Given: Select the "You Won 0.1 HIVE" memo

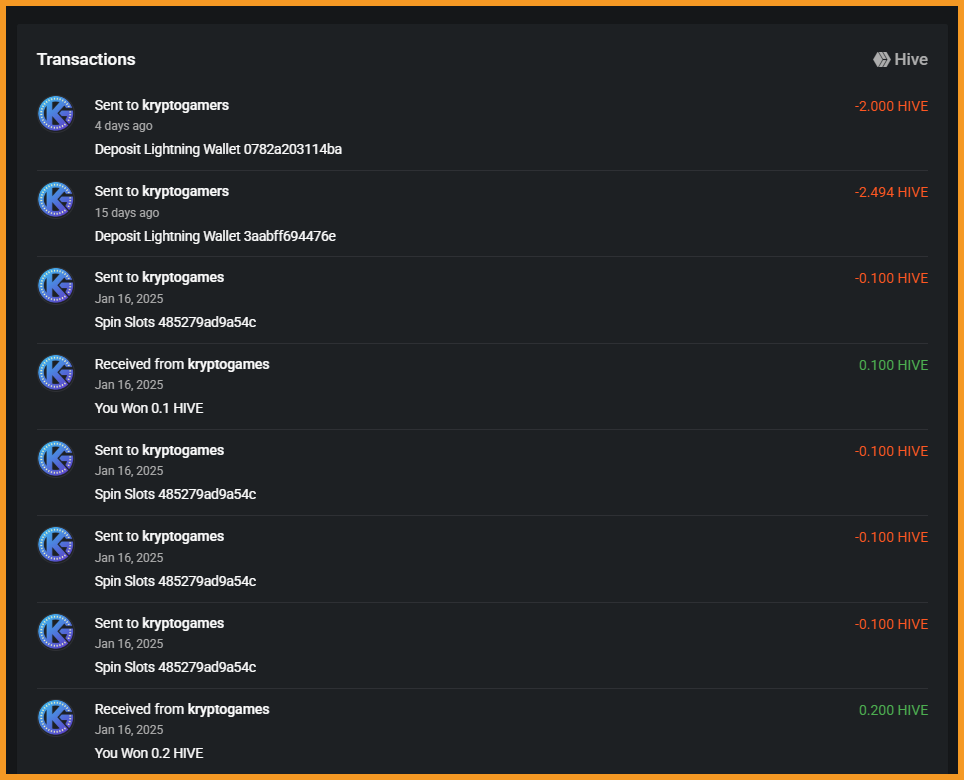Looking at the screenshot, I should pos(149,408).
